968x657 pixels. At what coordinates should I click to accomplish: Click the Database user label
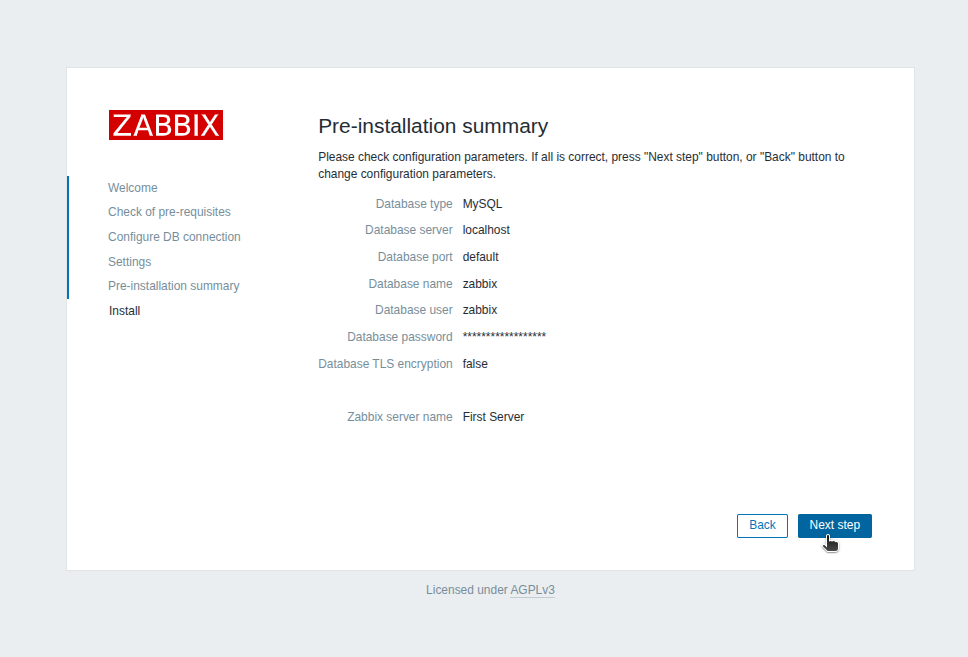[x=414, y=310]
